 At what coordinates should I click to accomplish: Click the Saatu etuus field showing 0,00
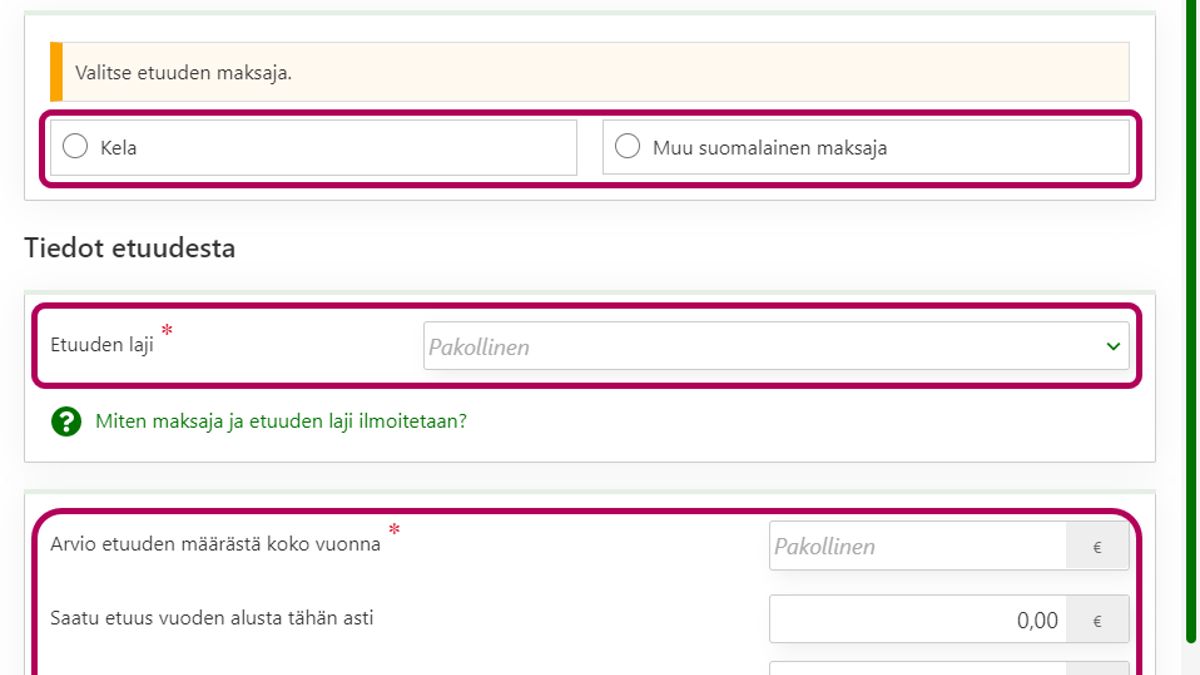coord(917,620)
